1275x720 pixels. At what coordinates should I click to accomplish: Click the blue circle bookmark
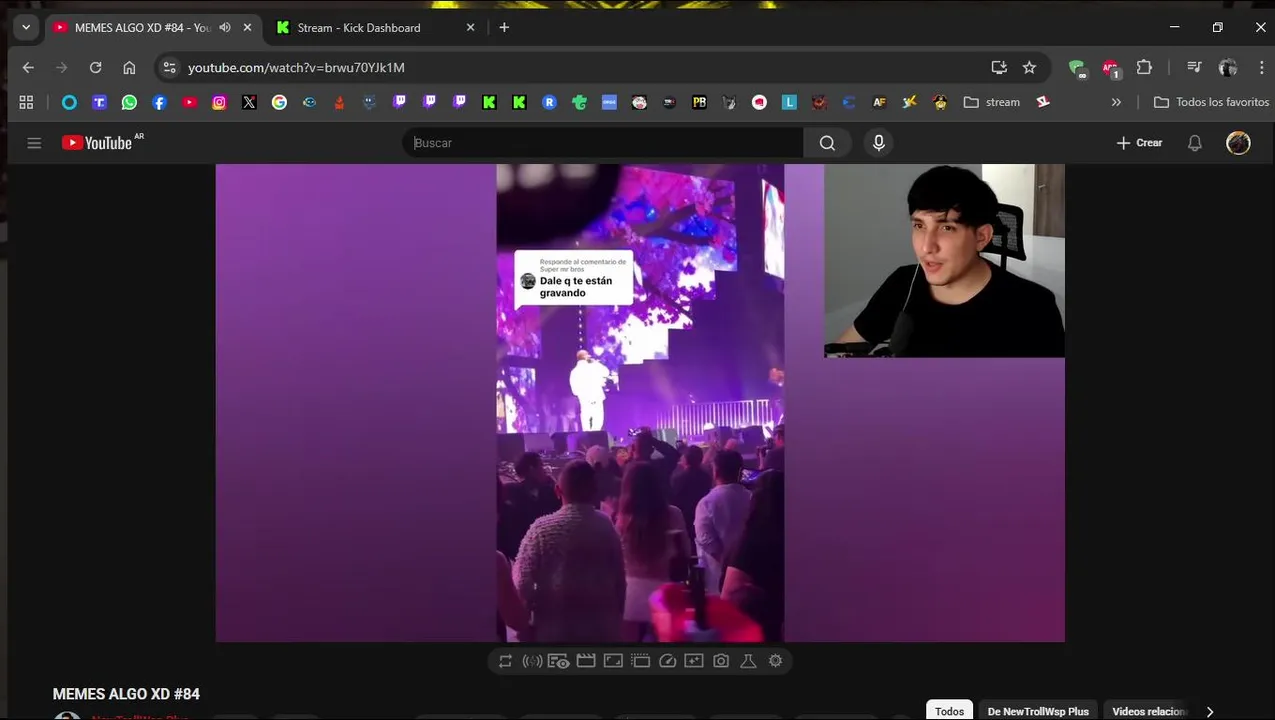69,102
